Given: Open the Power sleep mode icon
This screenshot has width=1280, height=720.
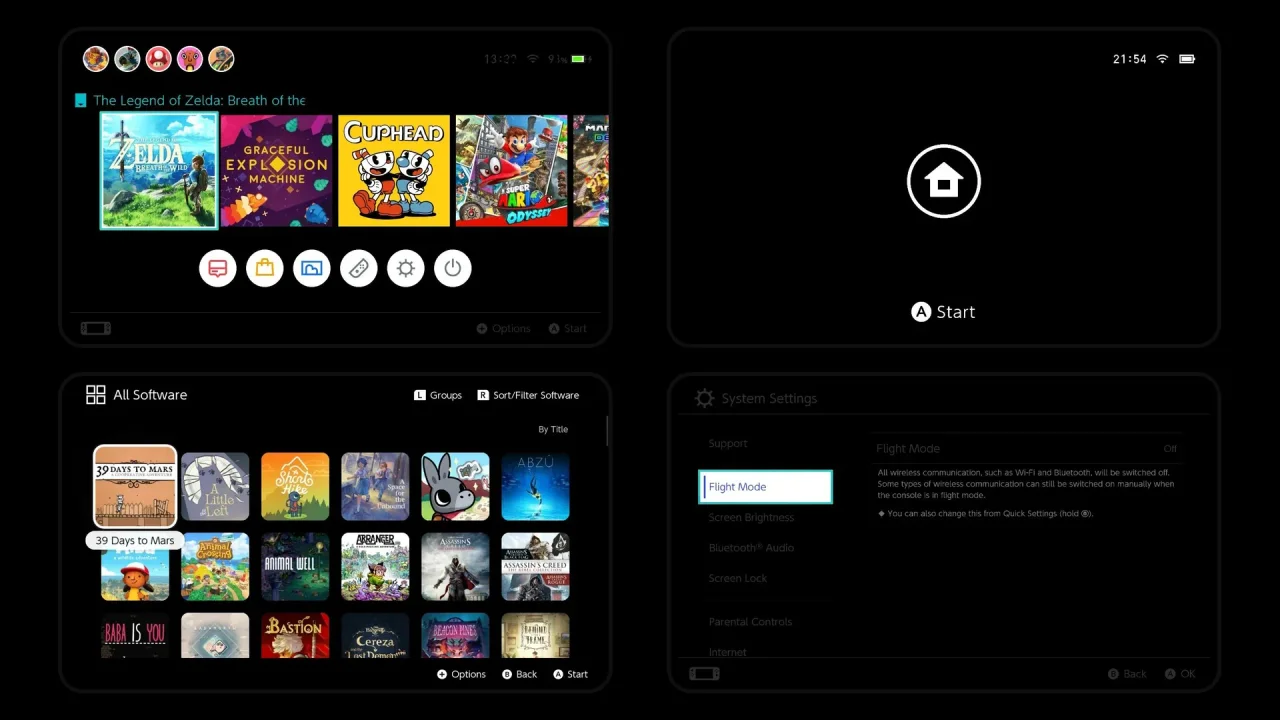Looking at the screenshot, I should pos(453,268).
